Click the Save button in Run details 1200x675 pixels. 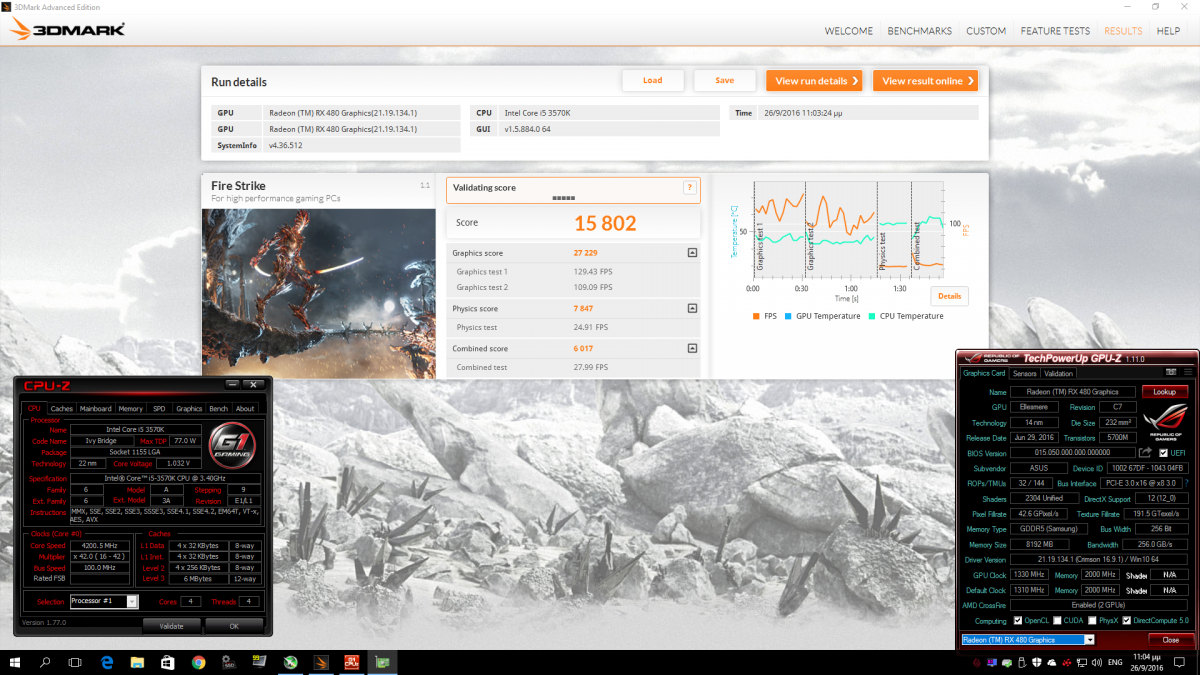(725, 81)
